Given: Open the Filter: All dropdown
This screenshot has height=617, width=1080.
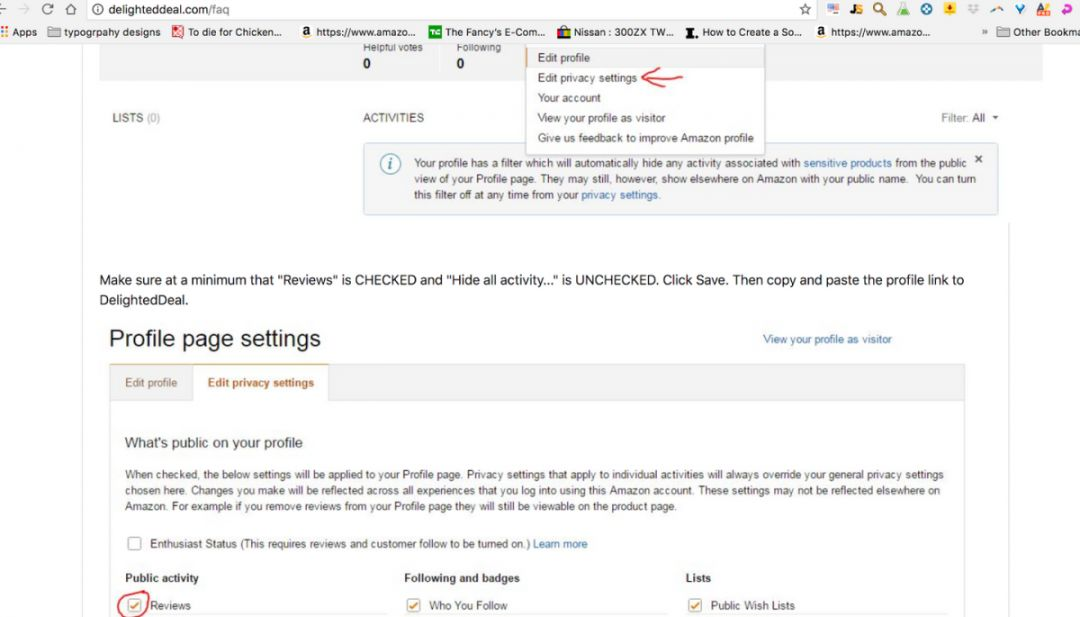Looking at the screenshot, I should point(970,118).
